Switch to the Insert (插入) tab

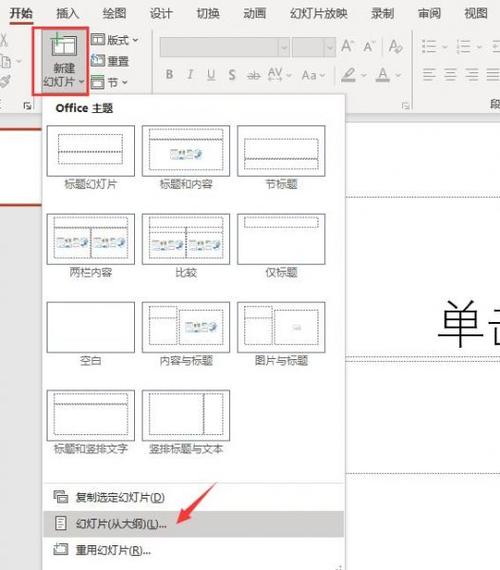(x=68, y=13)
